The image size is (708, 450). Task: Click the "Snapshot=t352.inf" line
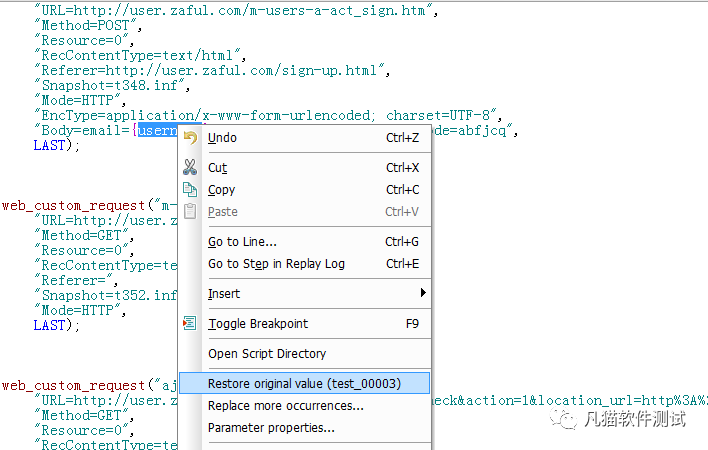106,295
